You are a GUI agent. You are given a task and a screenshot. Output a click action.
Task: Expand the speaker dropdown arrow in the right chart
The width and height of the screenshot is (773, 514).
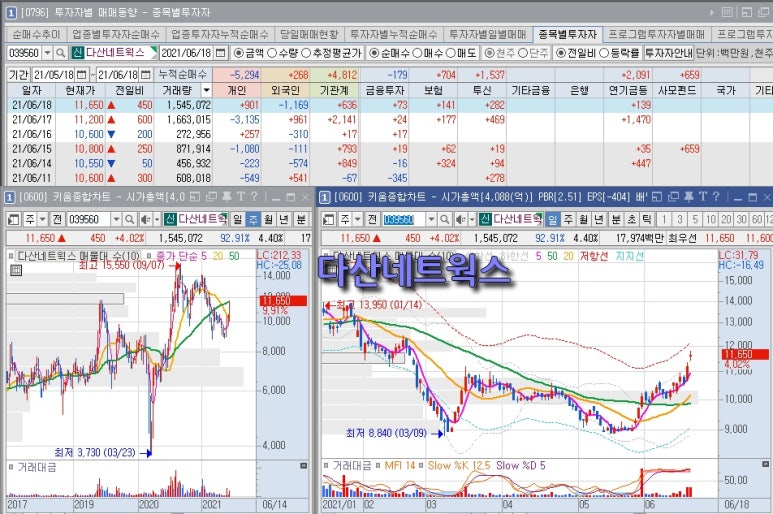pos(472,219)
